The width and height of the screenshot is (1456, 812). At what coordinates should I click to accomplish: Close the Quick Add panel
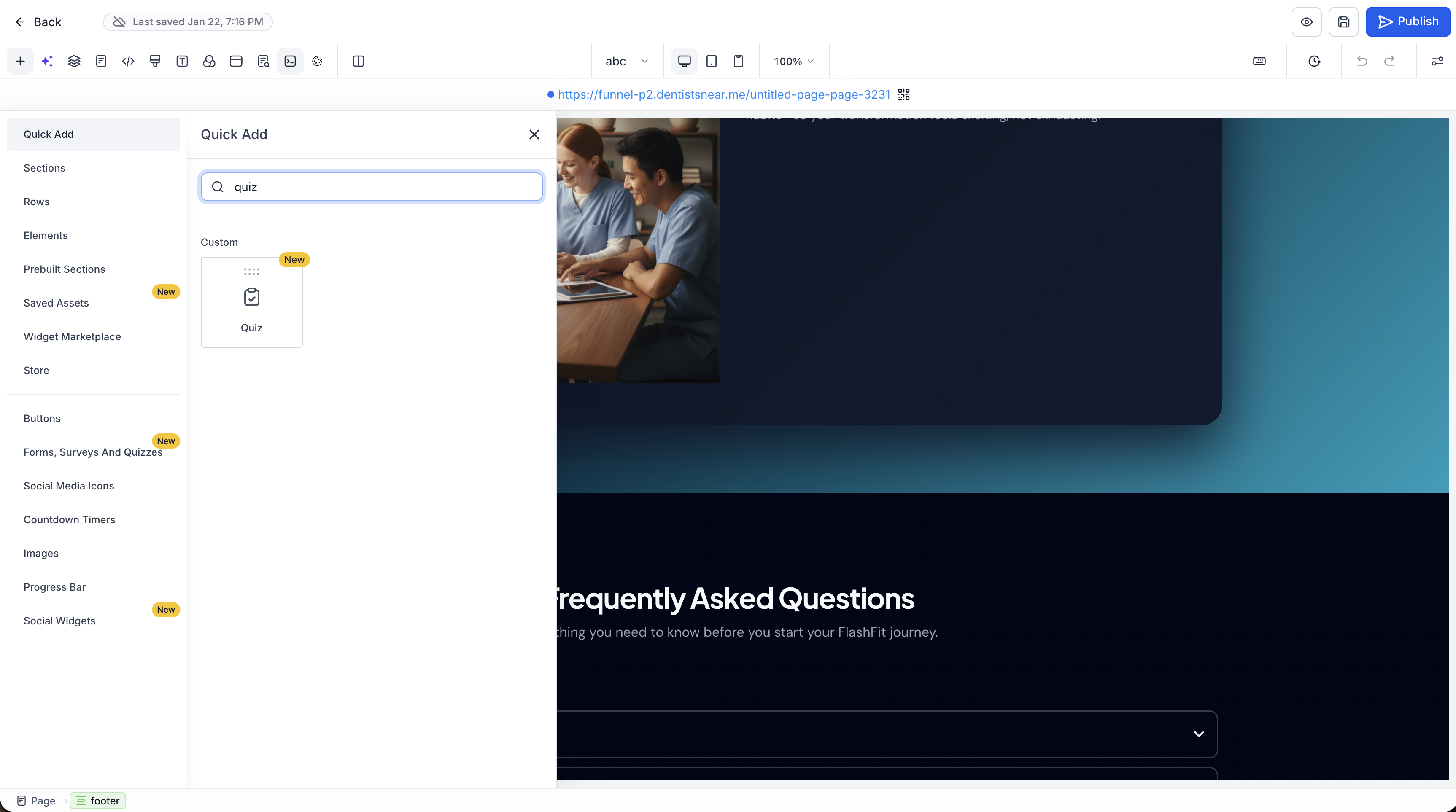(x=534, y=134)
